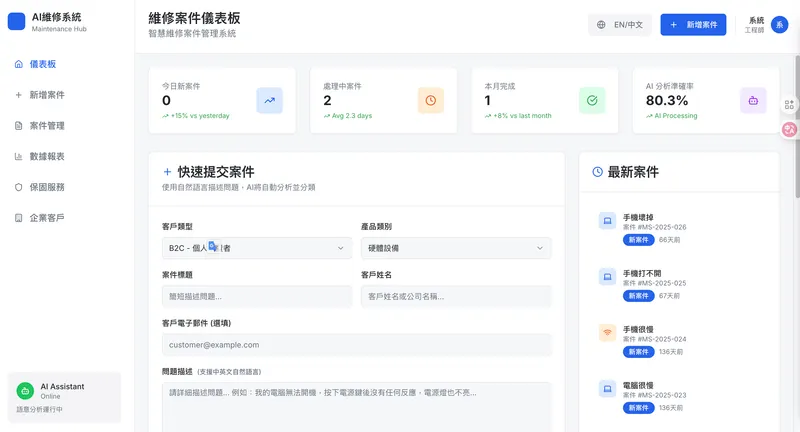This screenshot has height=432, width=800.
Task: Click the 新案件 badge under #MS-2025-023
Action: [x=638, y=408]
